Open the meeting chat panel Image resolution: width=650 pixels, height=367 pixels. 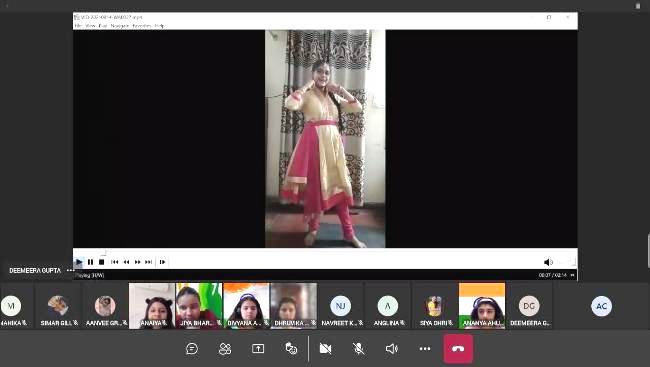(x=192, y=349)
